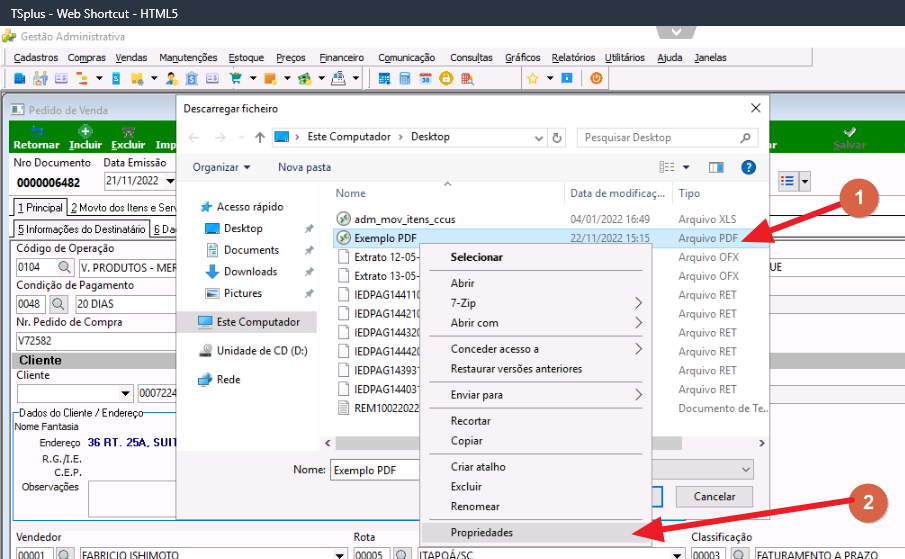Viewport: 905px width, 559px height.
Task: Go up one folder level in the dialog
Action: click(260, 137)
